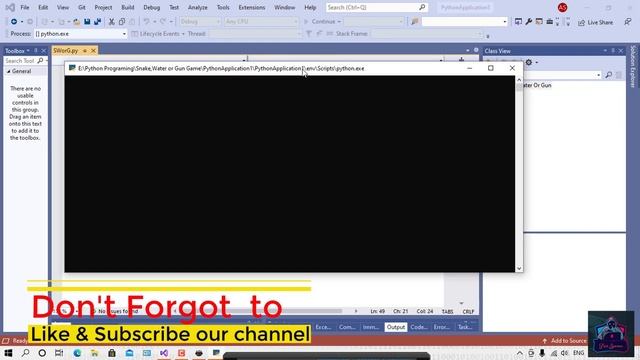Click the taskbar search icon
The height and width of the screenshot is (360, 640).
coord(25,353)
